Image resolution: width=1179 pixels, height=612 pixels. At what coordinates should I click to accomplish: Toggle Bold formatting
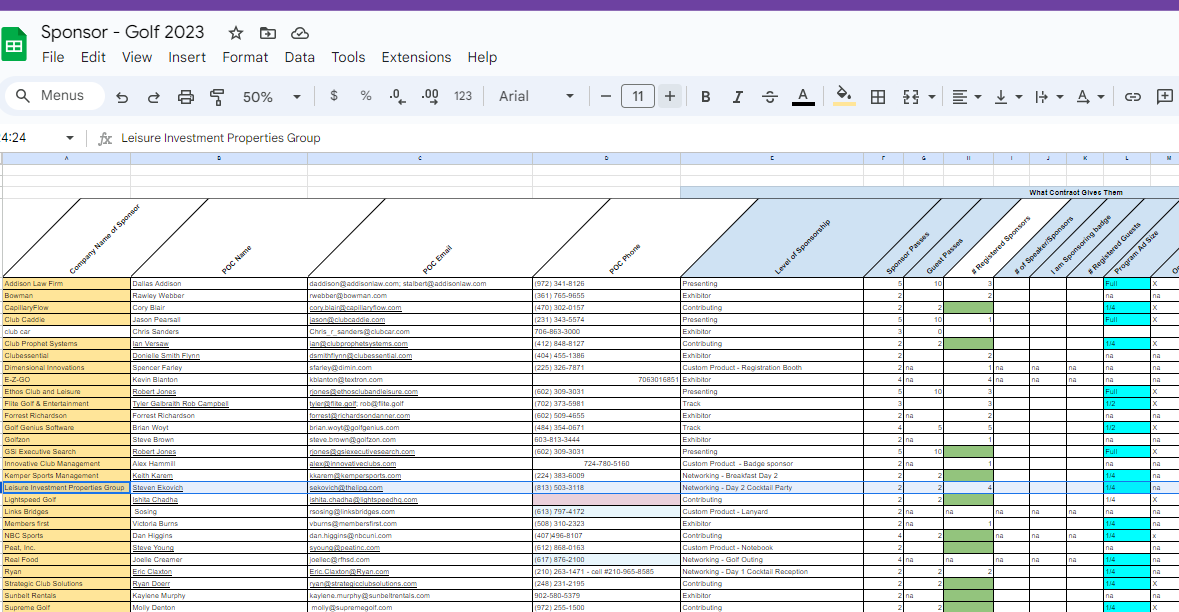click(x=706, y=97)
